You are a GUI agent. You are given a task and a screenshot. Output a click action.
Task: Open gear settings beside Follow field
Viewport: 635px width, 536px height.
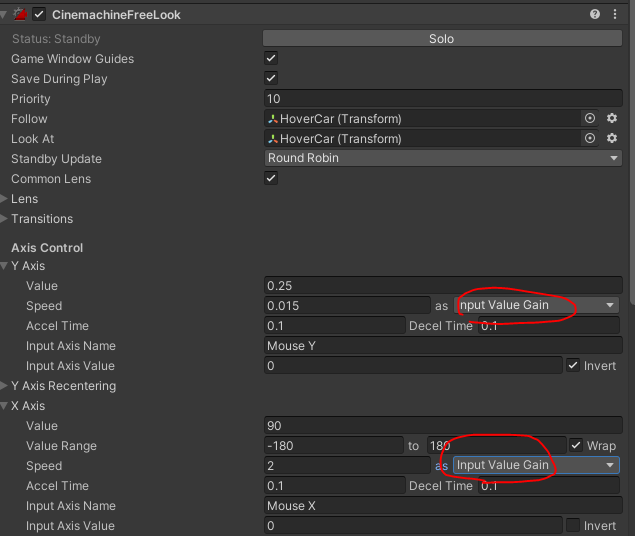point(612,118)
